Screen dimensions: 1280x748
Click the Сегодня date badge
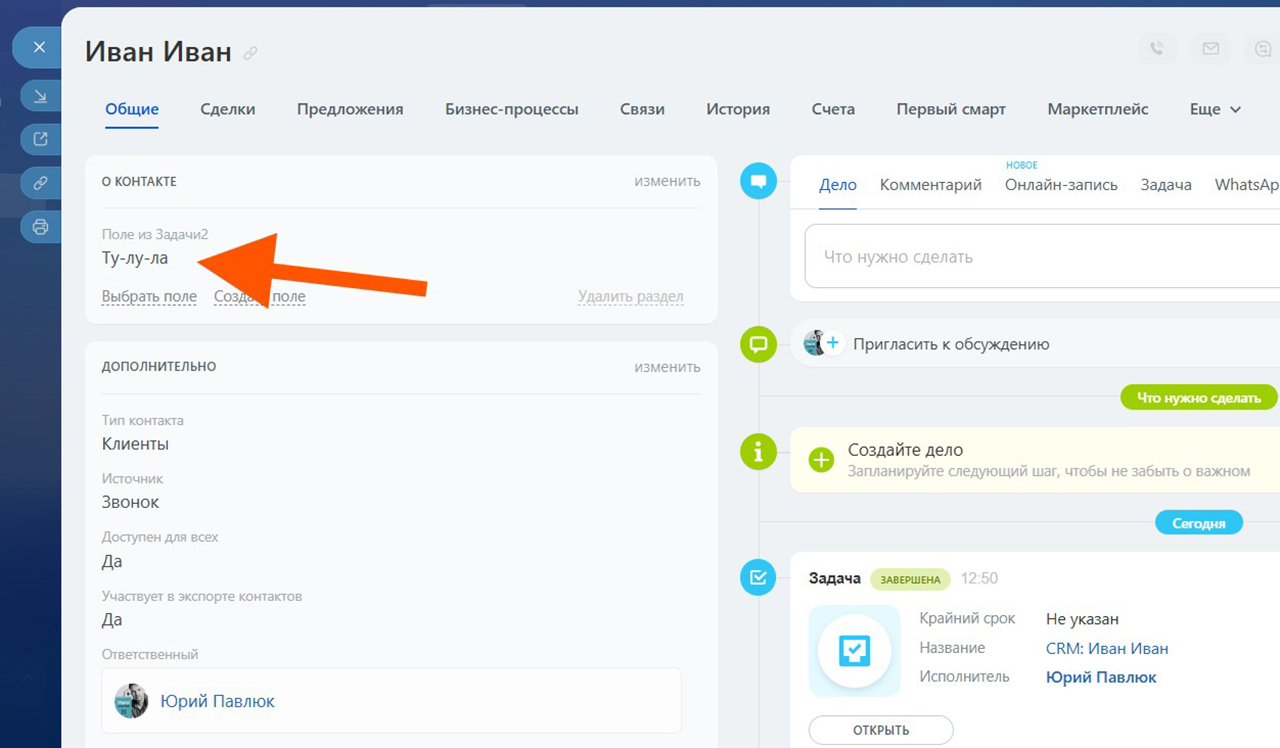pos(1199,522)
